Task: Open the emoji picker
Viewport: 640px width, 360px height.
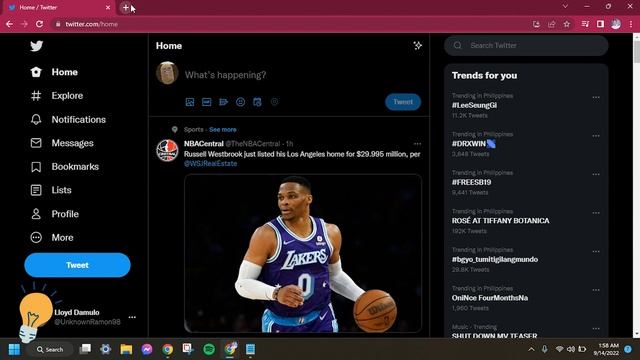Action: pos(240,102)
